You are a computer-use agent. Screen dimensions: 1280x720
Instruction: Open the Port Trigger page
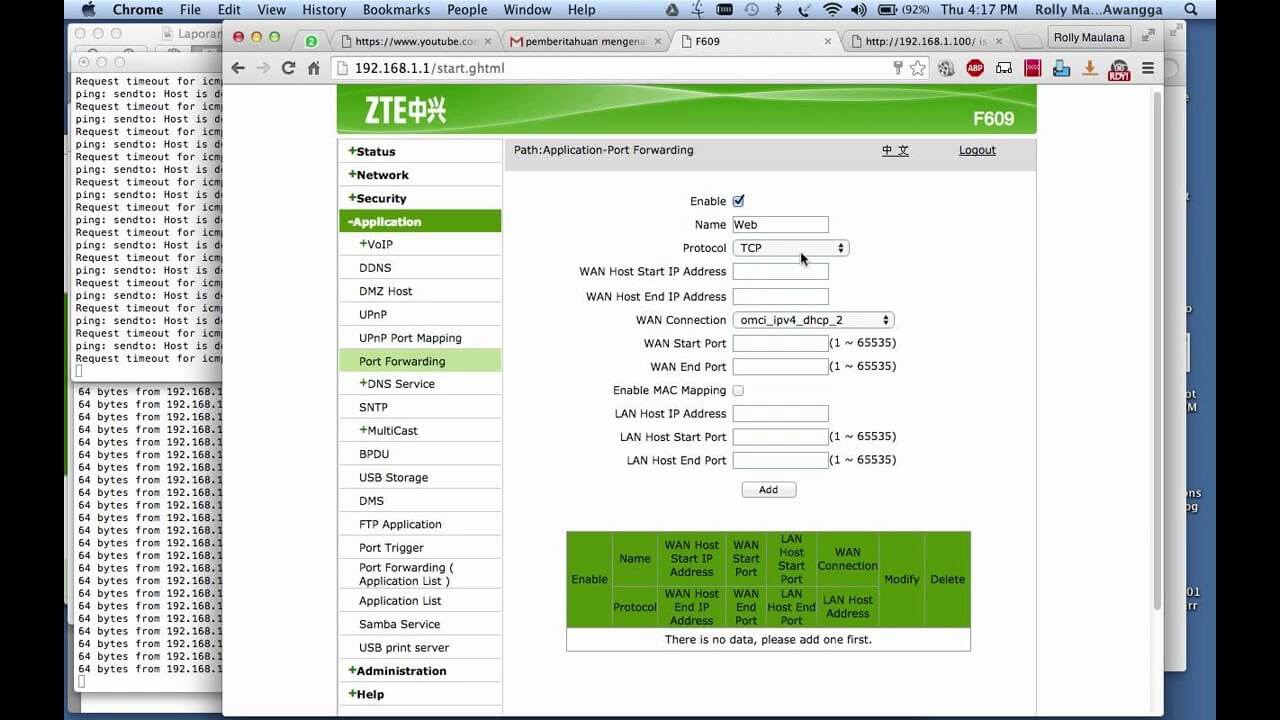(x=391, y=547)
